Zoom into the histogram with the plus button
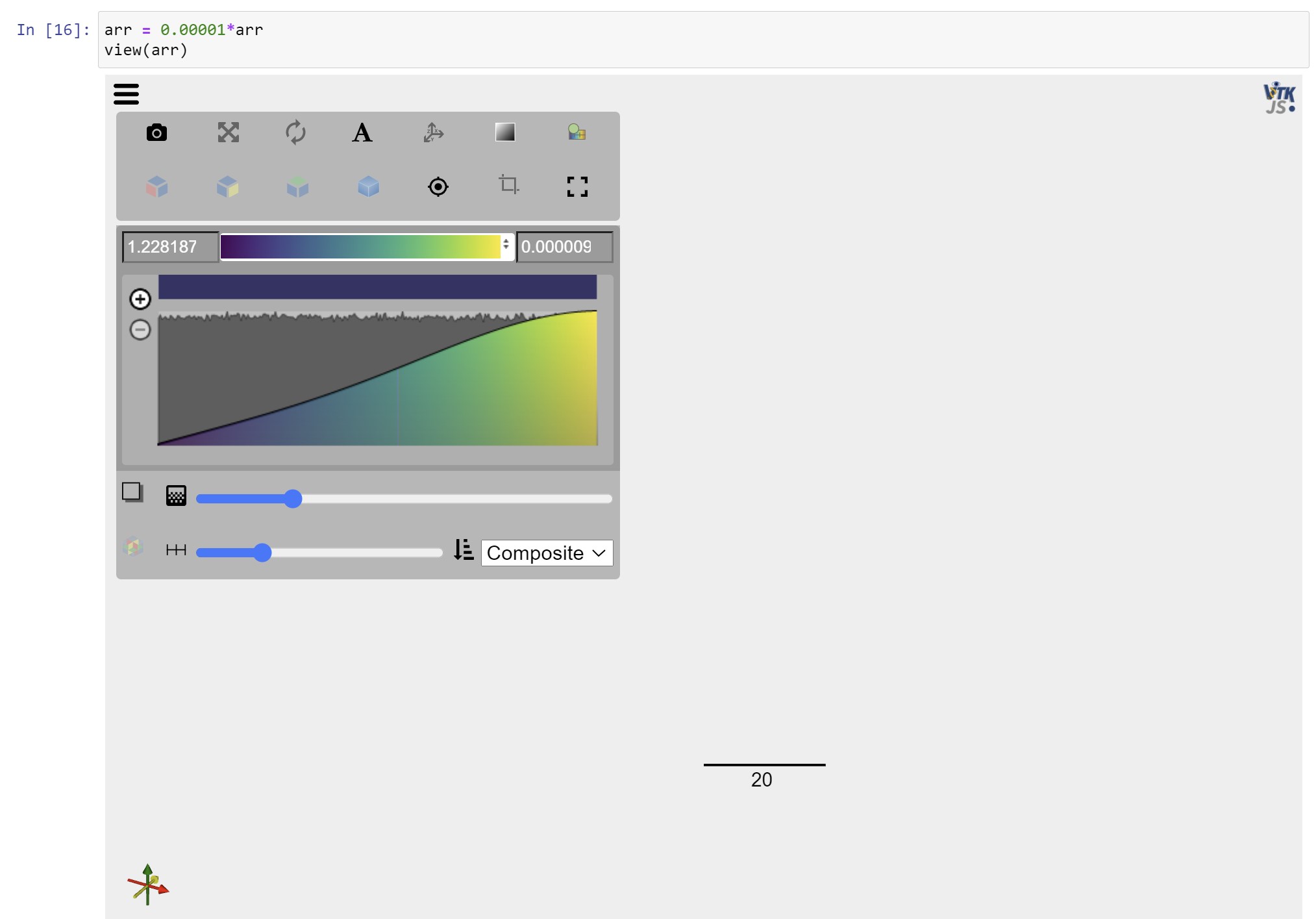This screenshot has height=919, width=1316. [140, 299]
